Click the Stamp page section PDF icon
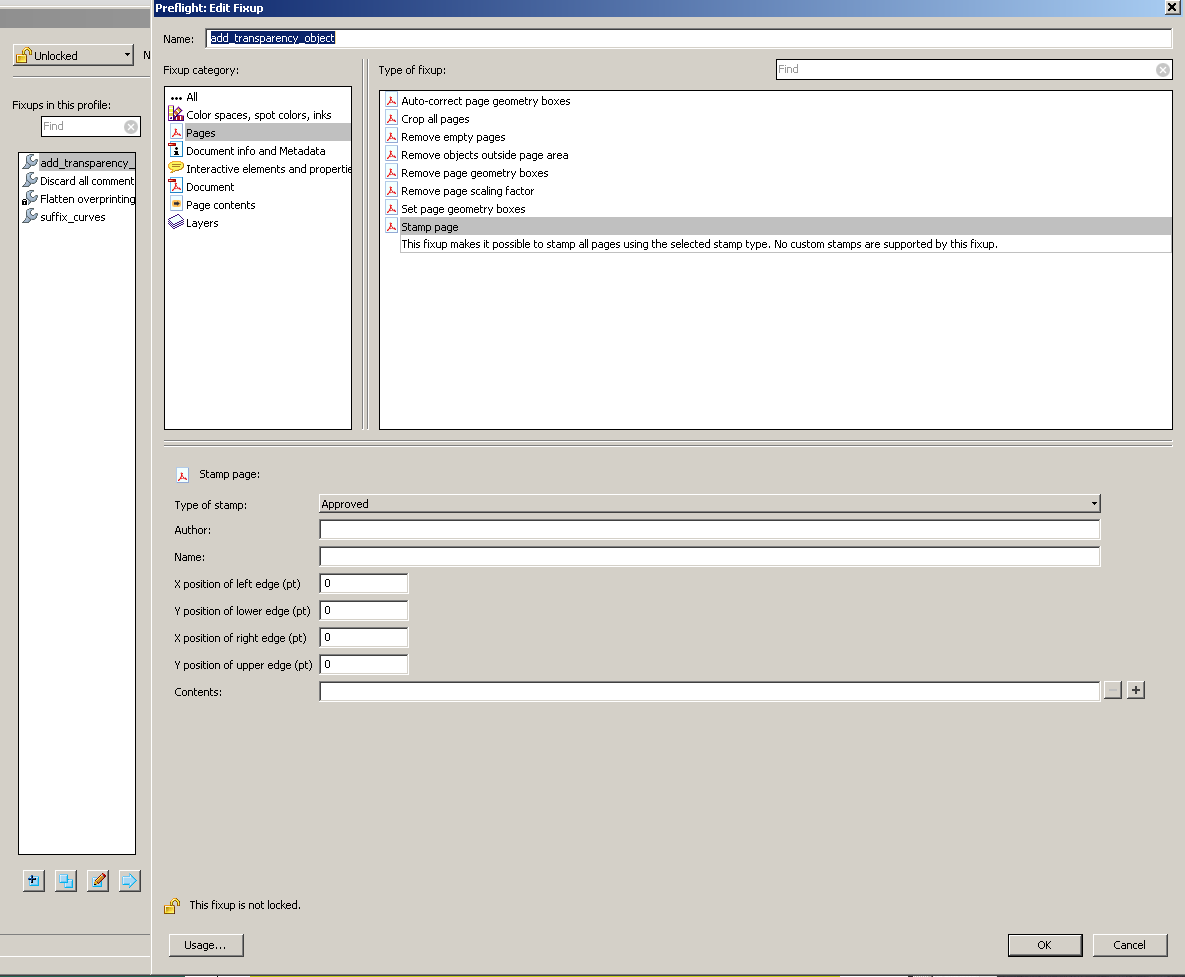Image resolution: width=1185 pixels, height=977 pixels. pos(182,475)
